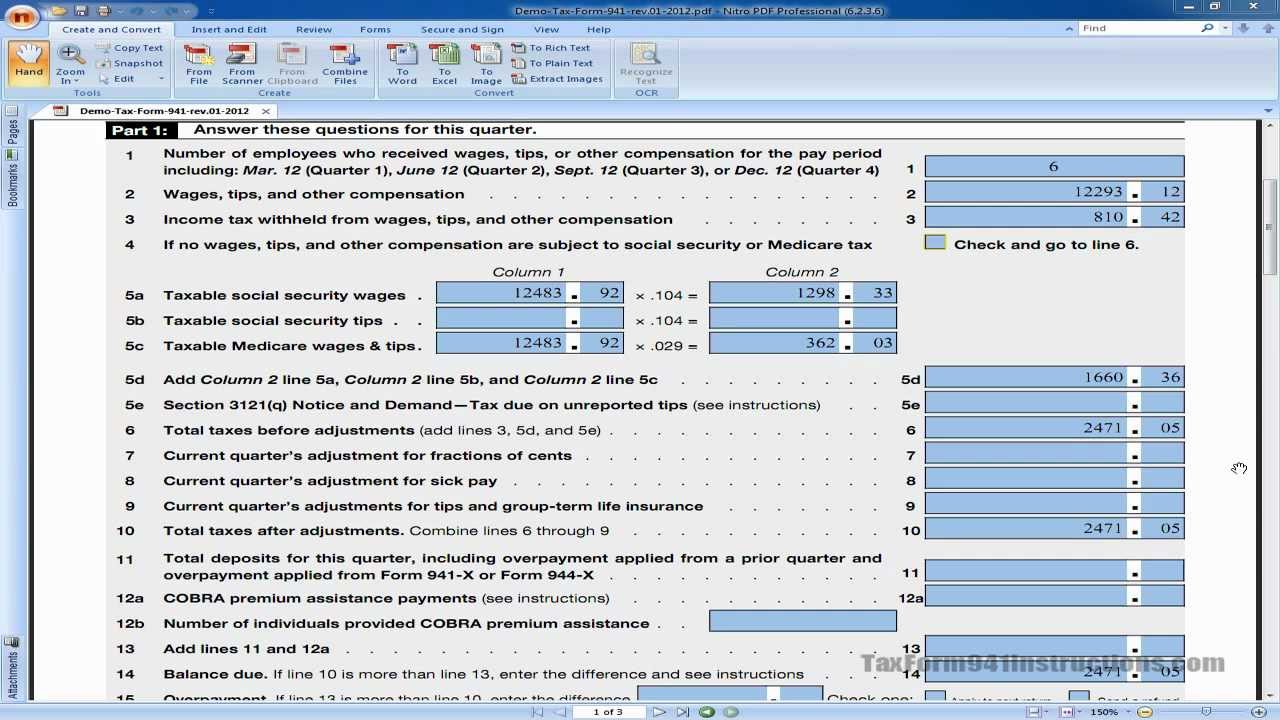Create PDF From File
Screen dimensions: 1280x720
point(199,64)
